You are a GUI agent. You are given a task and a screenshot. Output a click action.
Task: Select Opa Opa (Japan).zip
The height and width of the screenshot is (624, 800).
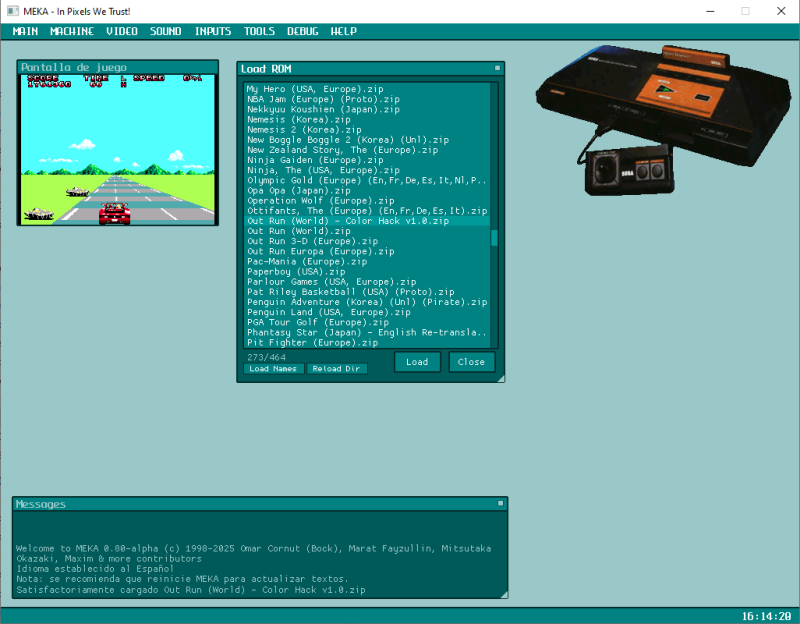367,190
